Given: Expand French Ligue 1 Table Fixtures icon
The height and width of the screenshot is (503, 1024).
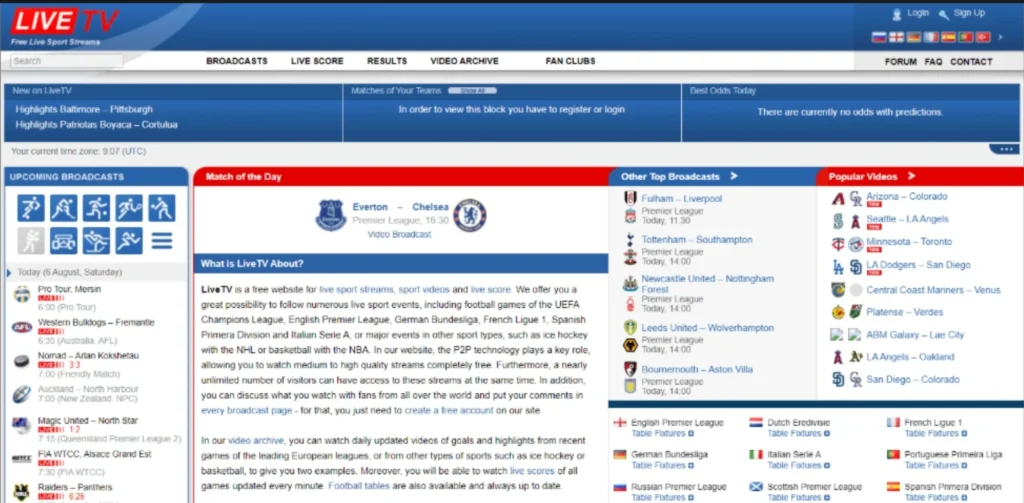Looking at the screenshot, I should point(964,434).
